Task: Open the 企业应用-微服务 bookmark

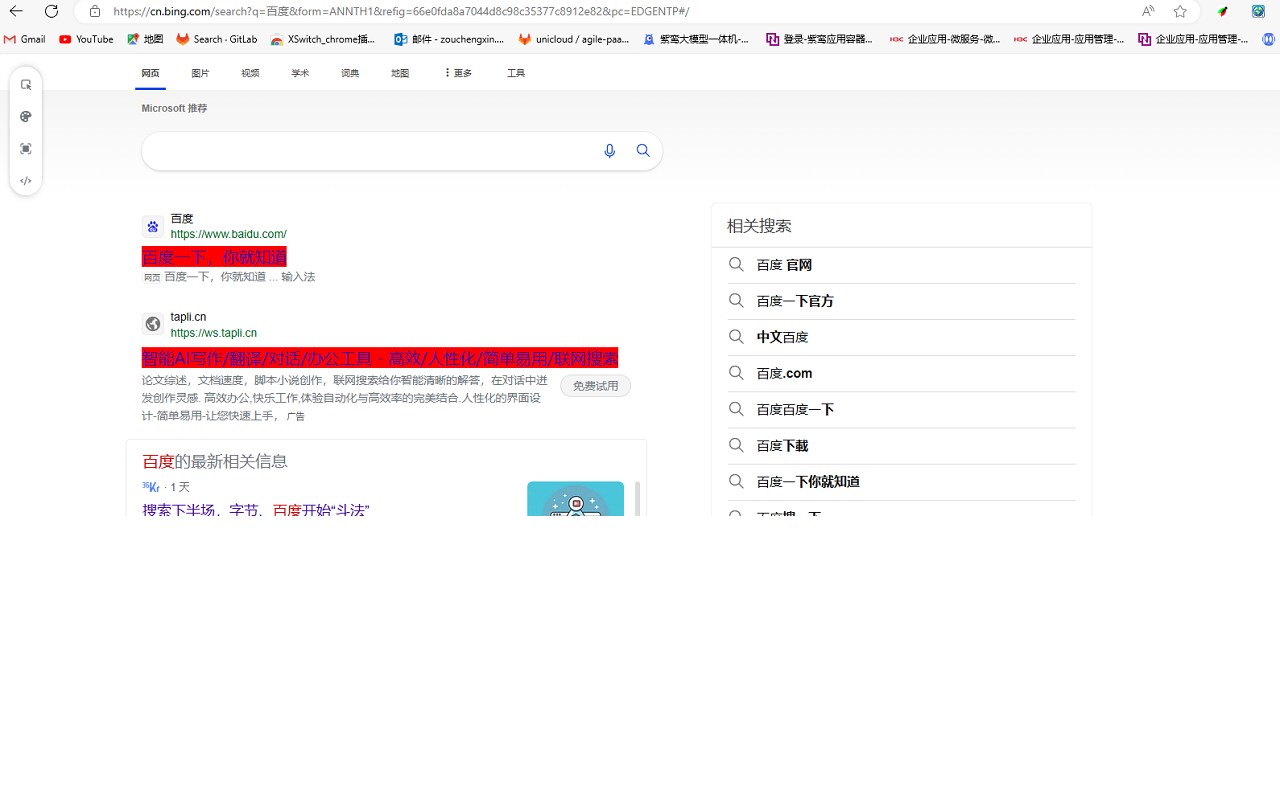Action: (x=945, y=39)
